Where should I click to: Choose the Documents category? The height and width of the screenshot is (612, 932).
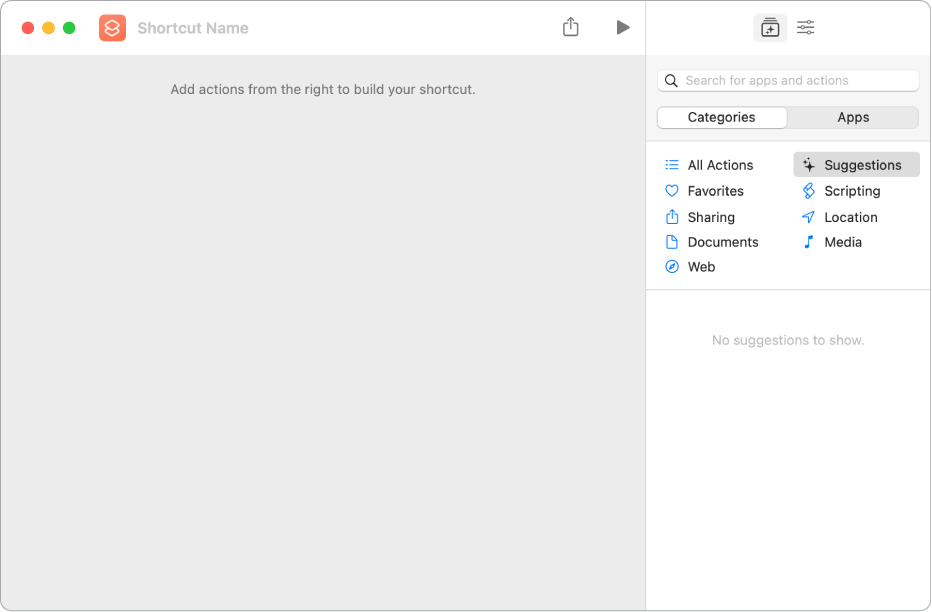[x=722, y=242]
